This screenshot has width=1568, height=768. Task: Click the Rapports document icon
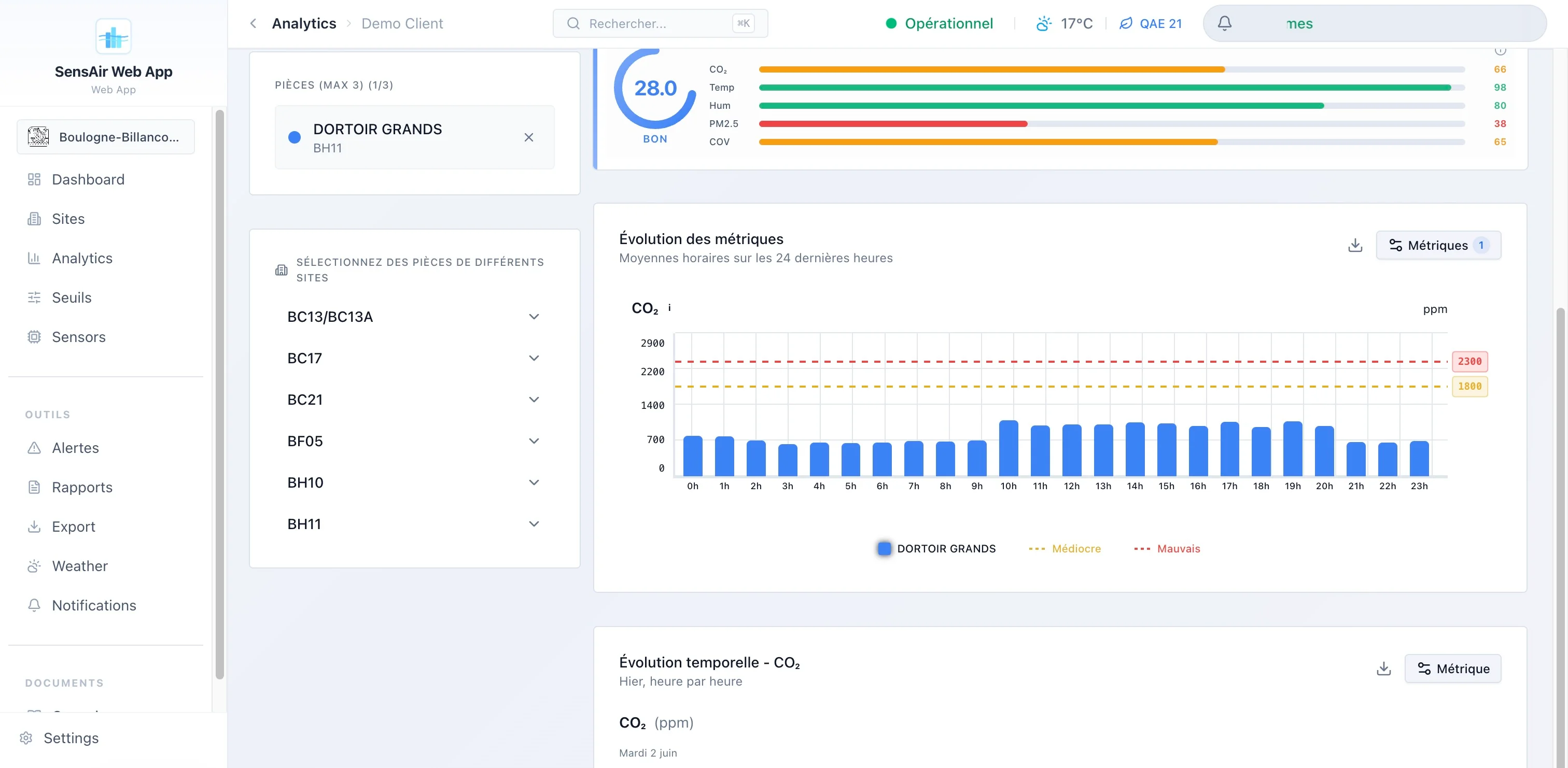[34, 488]
